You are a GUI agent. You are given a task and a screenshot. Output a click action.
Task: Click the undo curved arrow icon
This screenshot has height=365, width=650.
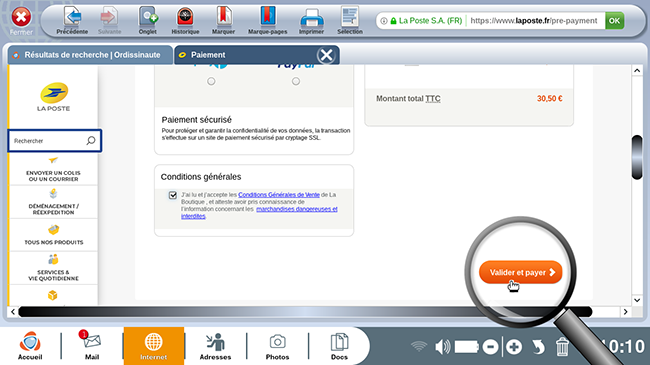(x=538, y=347)
